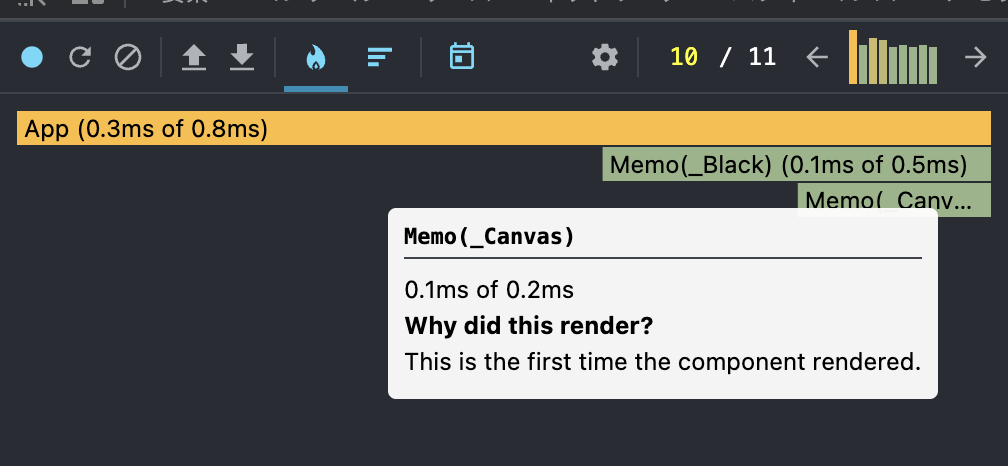Click the reload and start profiling icon
The image size is (1008, 466).
[80, 58]
